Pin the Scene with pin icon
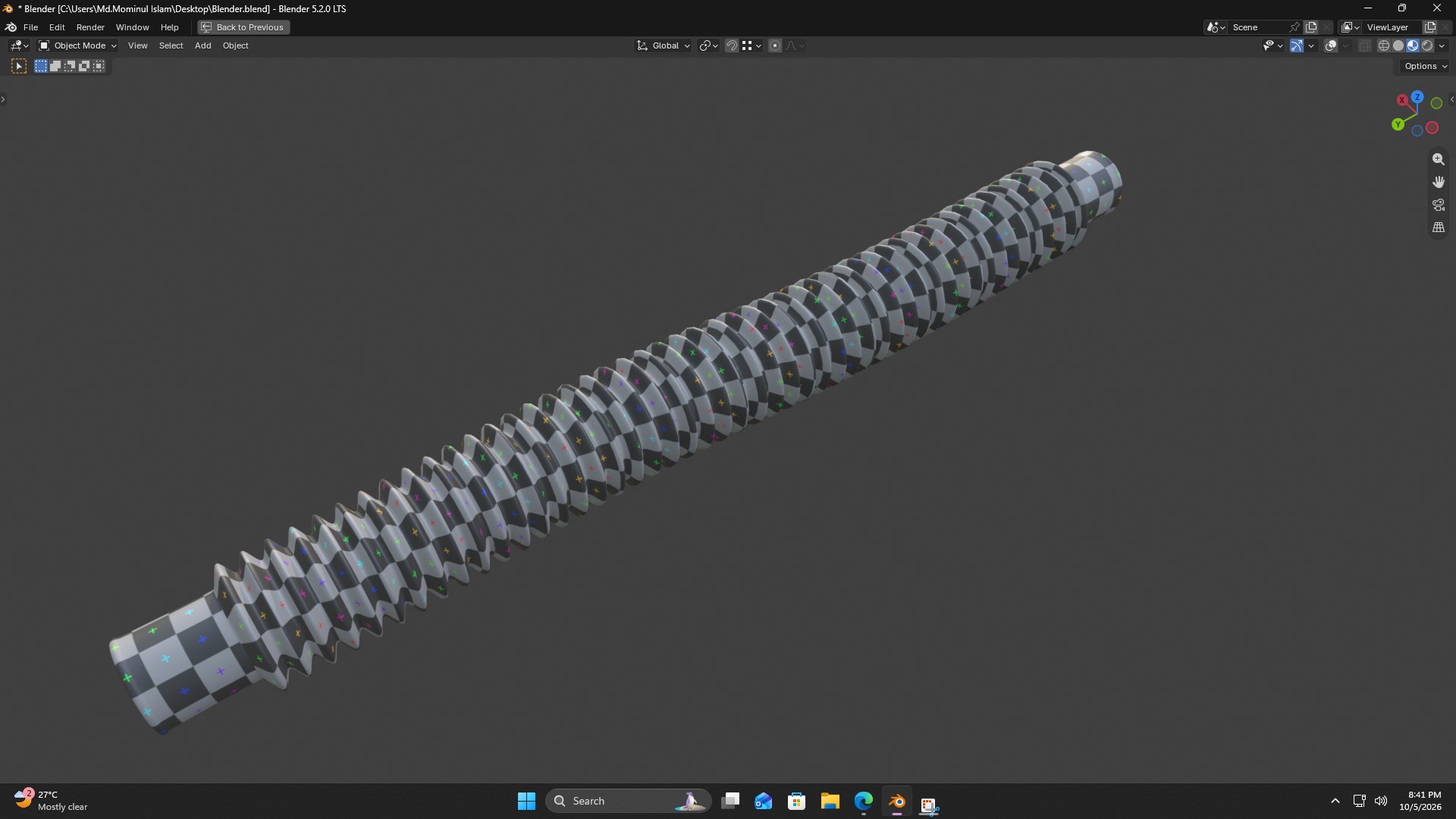This screenshot has height=819, width=1456. pos(1294,27)
